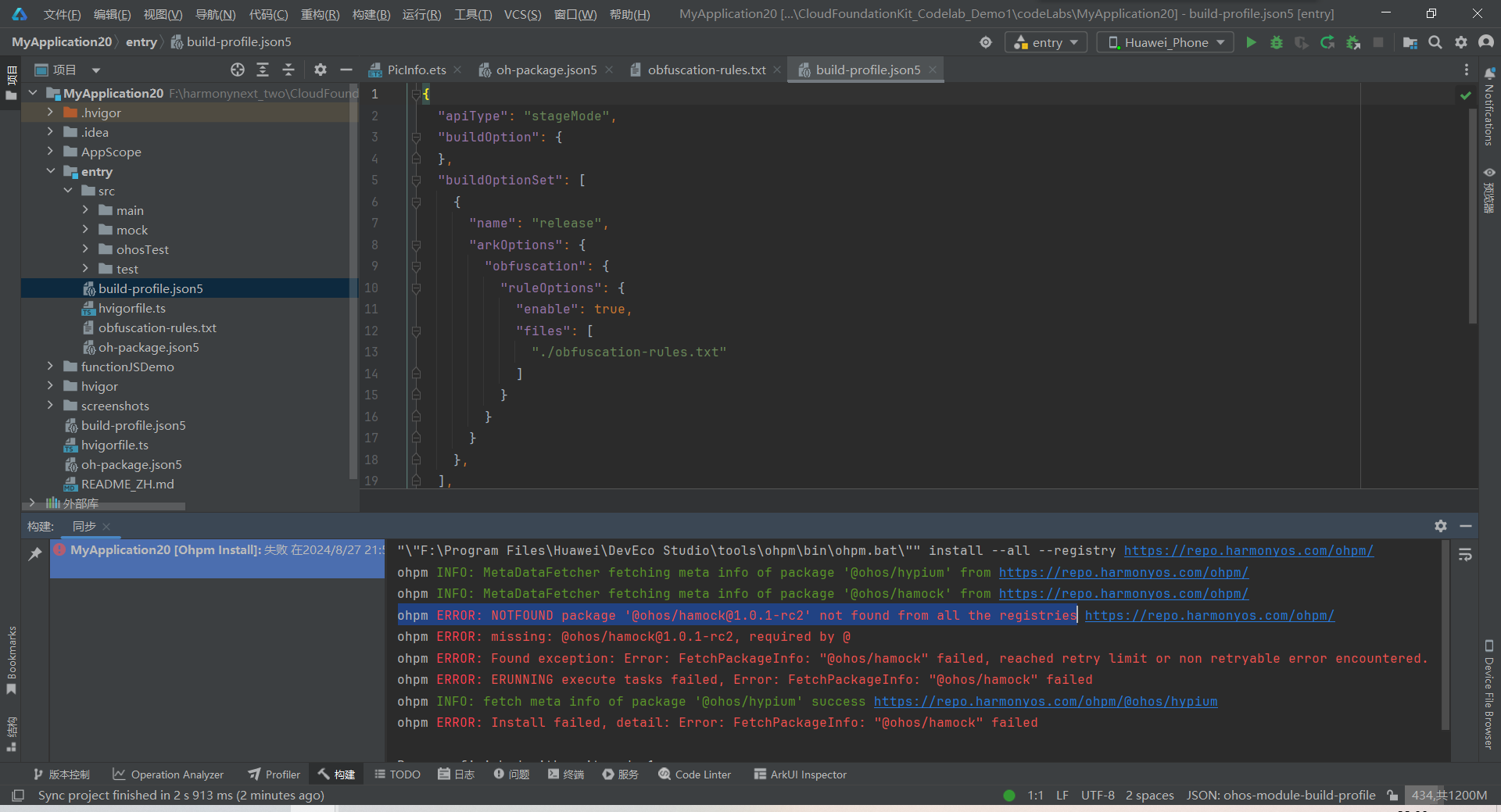The width and height of the screenshot is (1501, 812).
Task: Open the VCS(S) menu
Action: (522, 14)
